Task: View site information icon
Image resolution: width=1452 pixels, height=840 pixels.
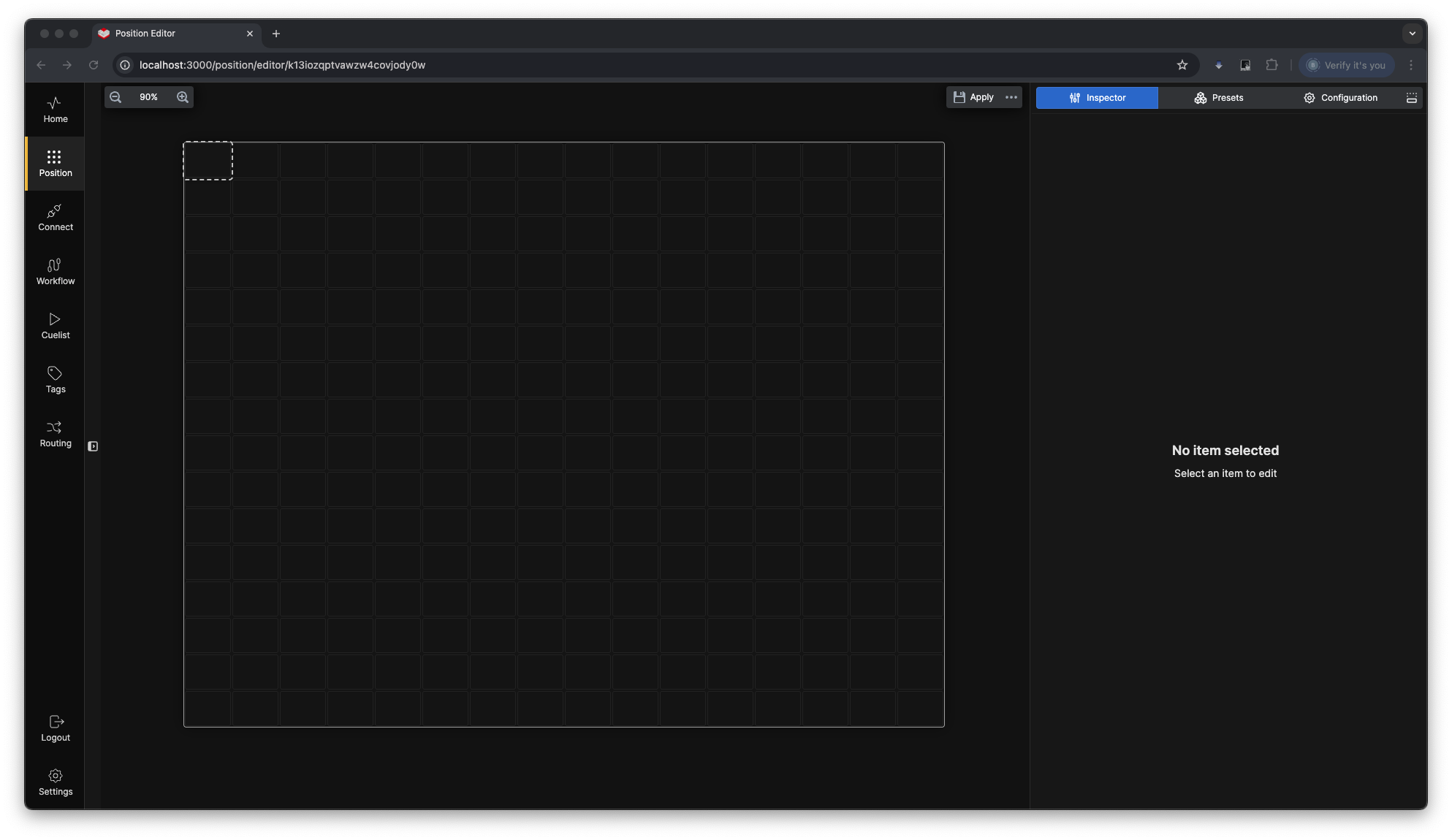Action: click(125, 65)
